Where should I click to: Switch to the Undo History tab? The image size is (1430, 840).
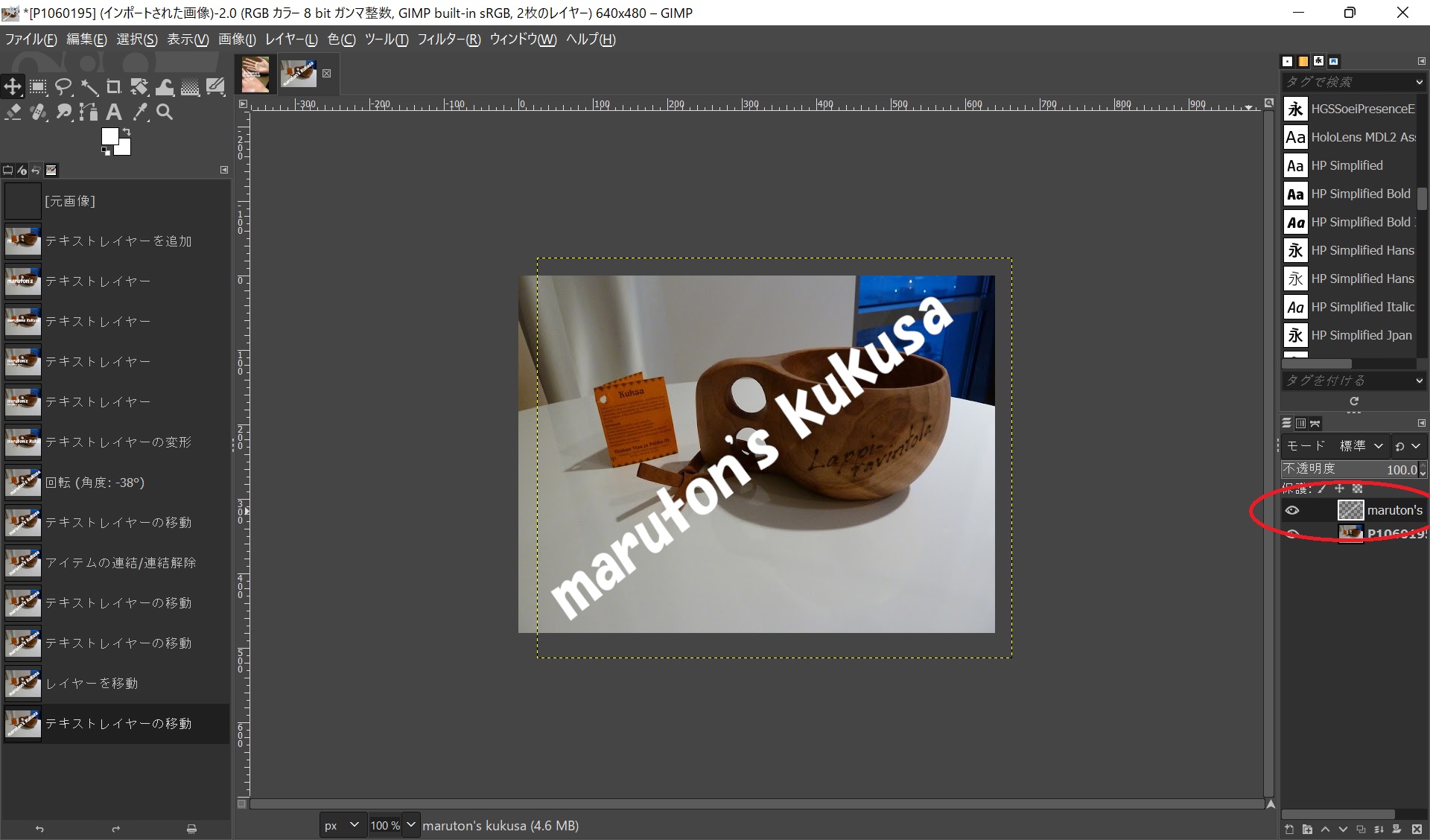tap(36, 171)
